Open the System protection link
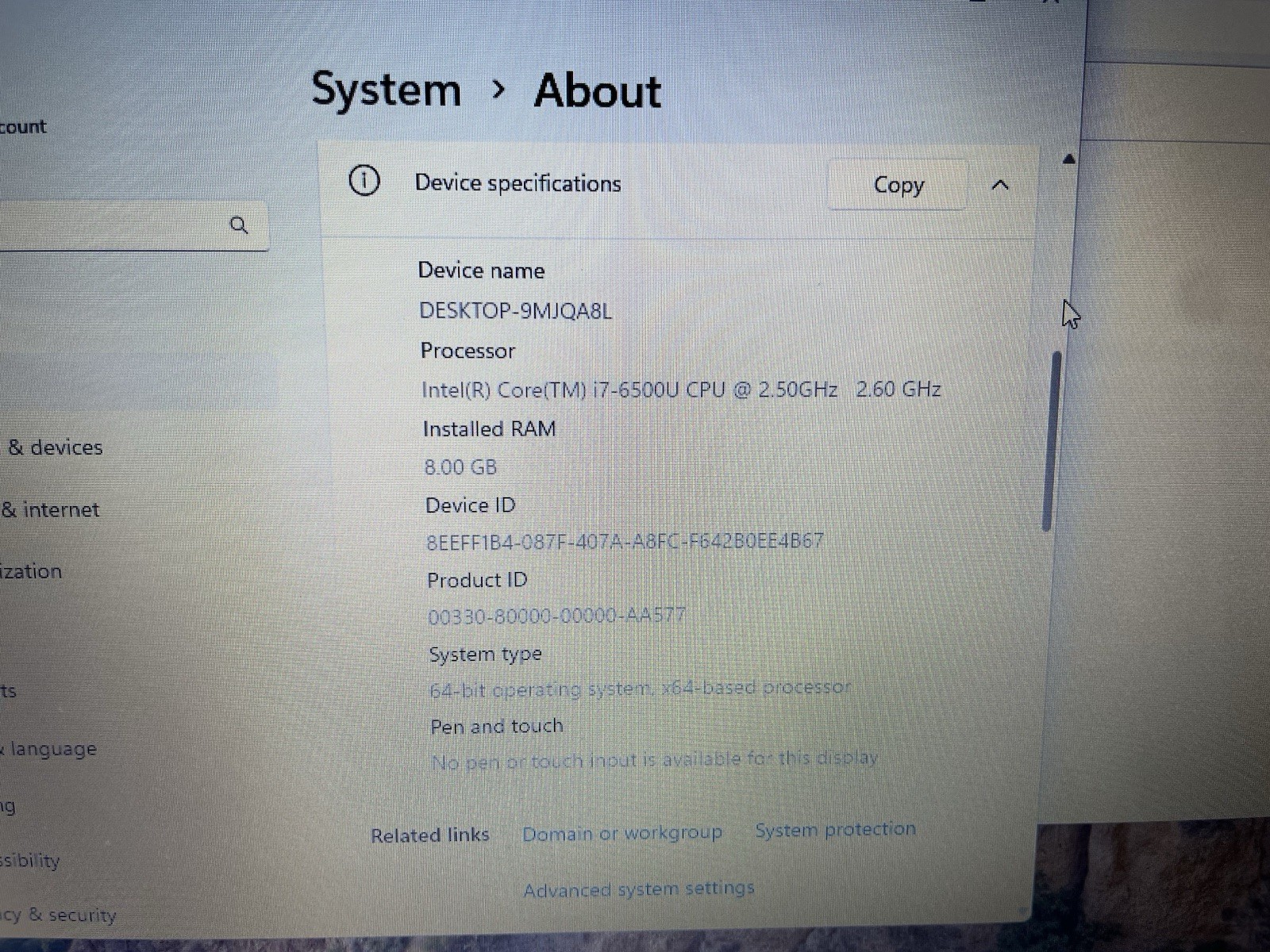Viewport: 1270px width, 952px height. (835, 829)
